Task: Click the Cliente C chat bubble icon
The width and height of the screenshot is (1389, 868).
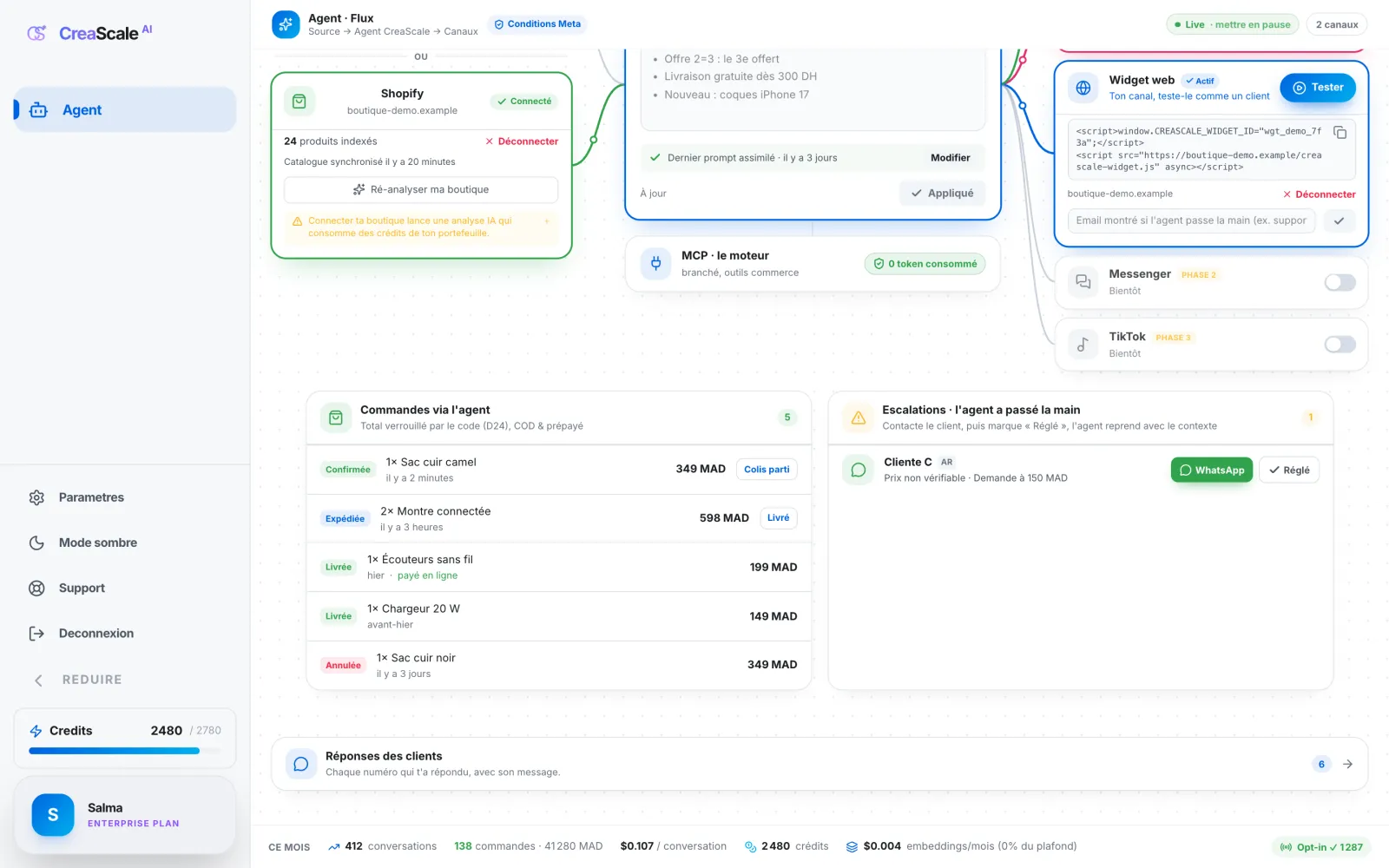Action: pyautogui.click(x=858, y=470)
